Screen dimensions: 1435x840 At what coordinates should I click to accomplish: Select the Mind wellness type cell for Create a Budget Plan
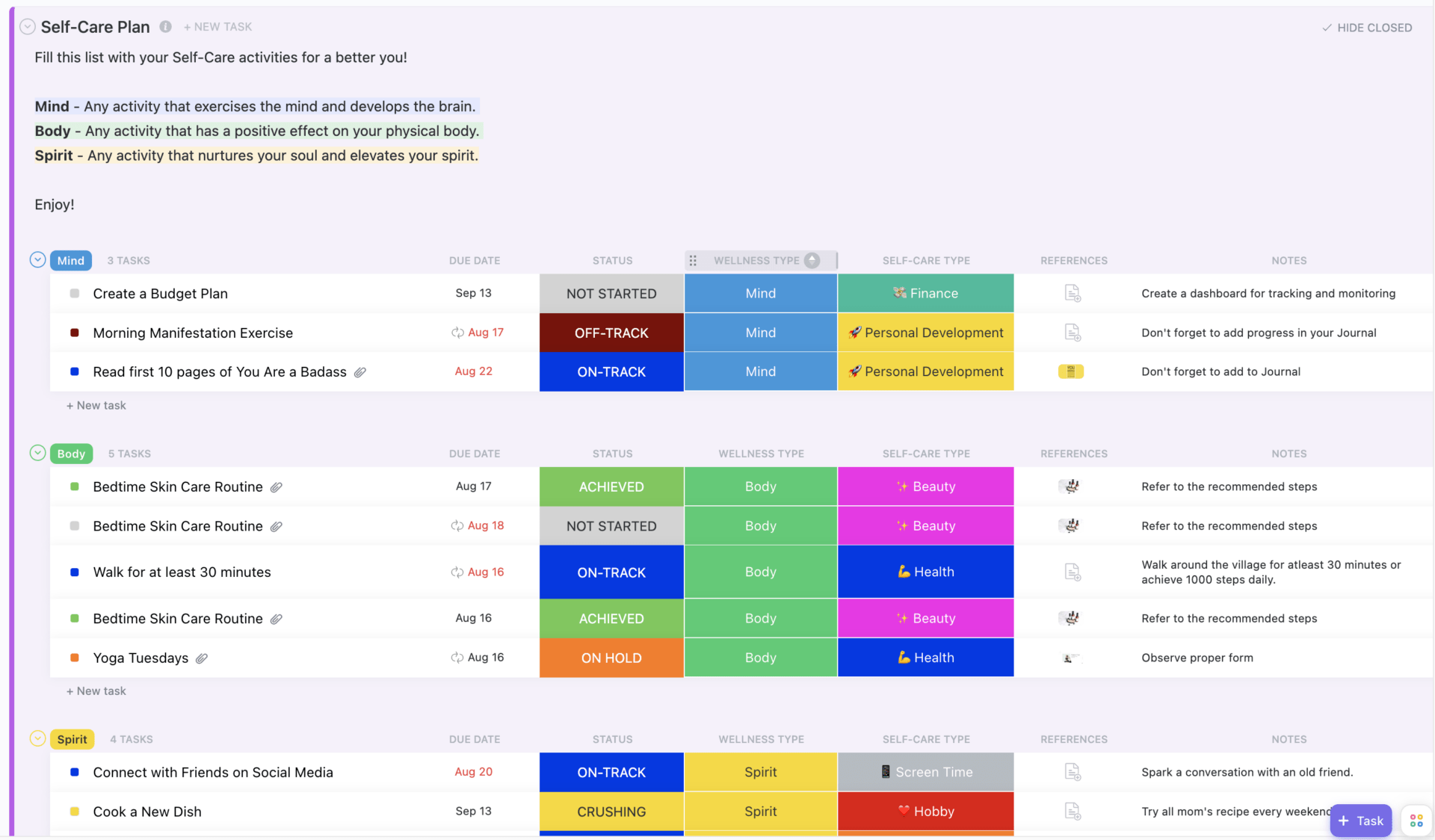pos(760,293)
